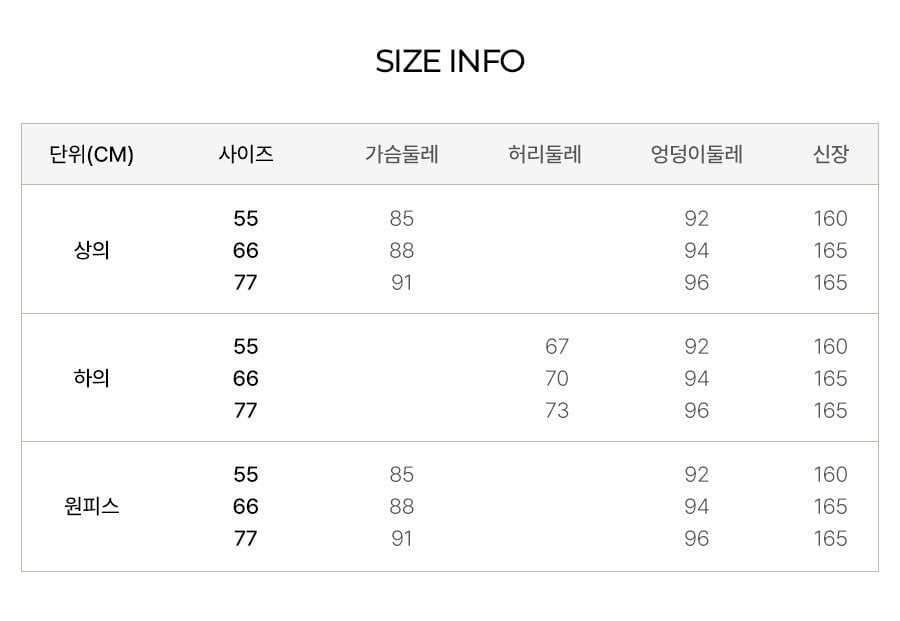Select the 가슴둘레 column header

(x=402, y=154)
